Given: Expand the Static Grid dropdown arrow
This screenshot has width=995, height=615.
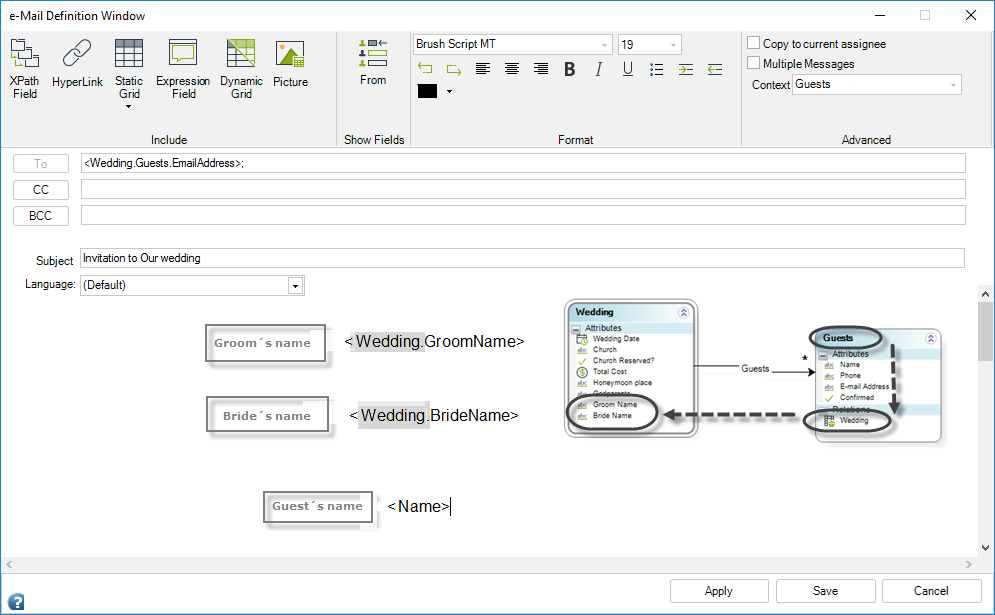Looking at the screenshot, I should (x=129, y=107).
